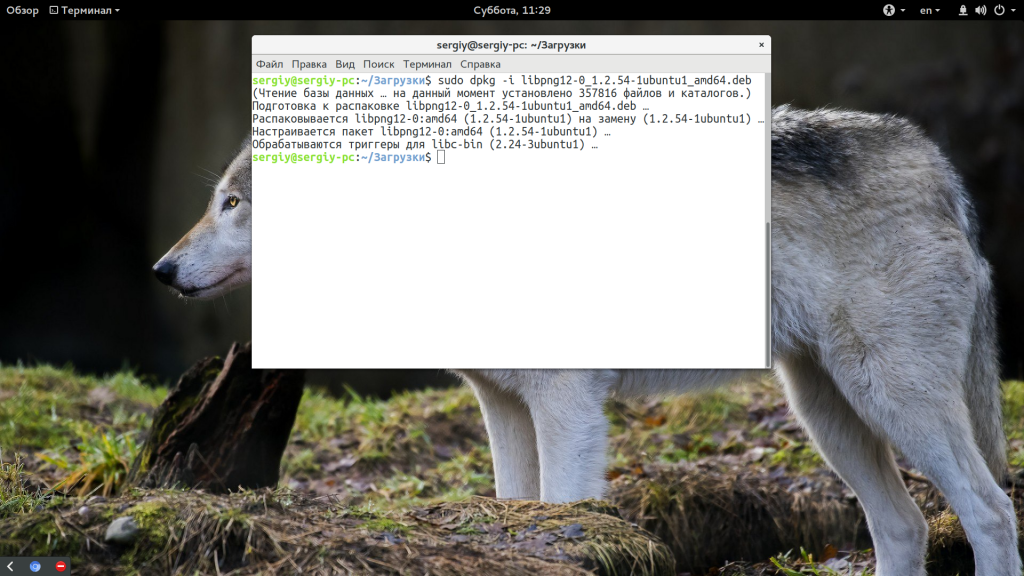Click the network connection icon
This screenshot has height=576, width=1024.
[963, 10]
